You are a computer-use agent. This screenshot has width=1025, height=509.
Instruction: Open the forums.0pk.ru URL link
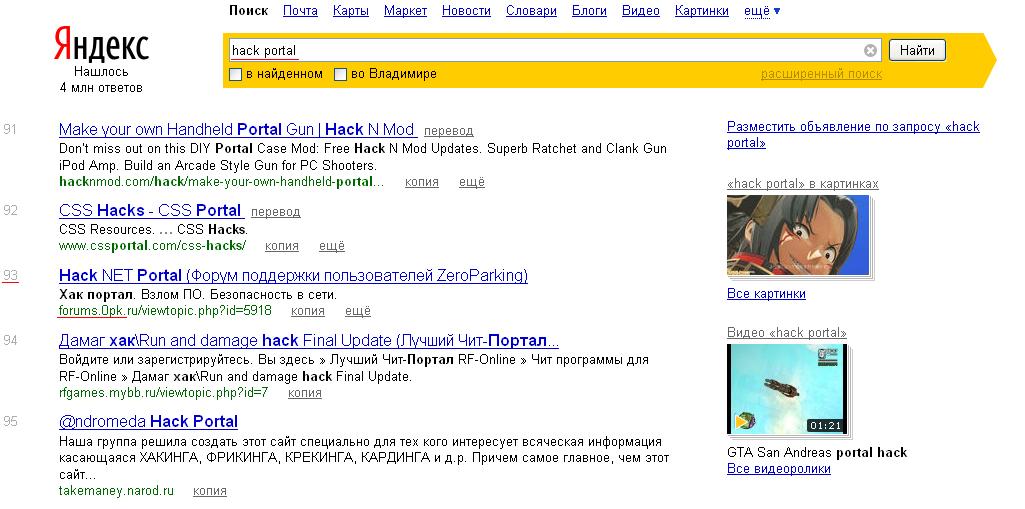coord(165,310)
